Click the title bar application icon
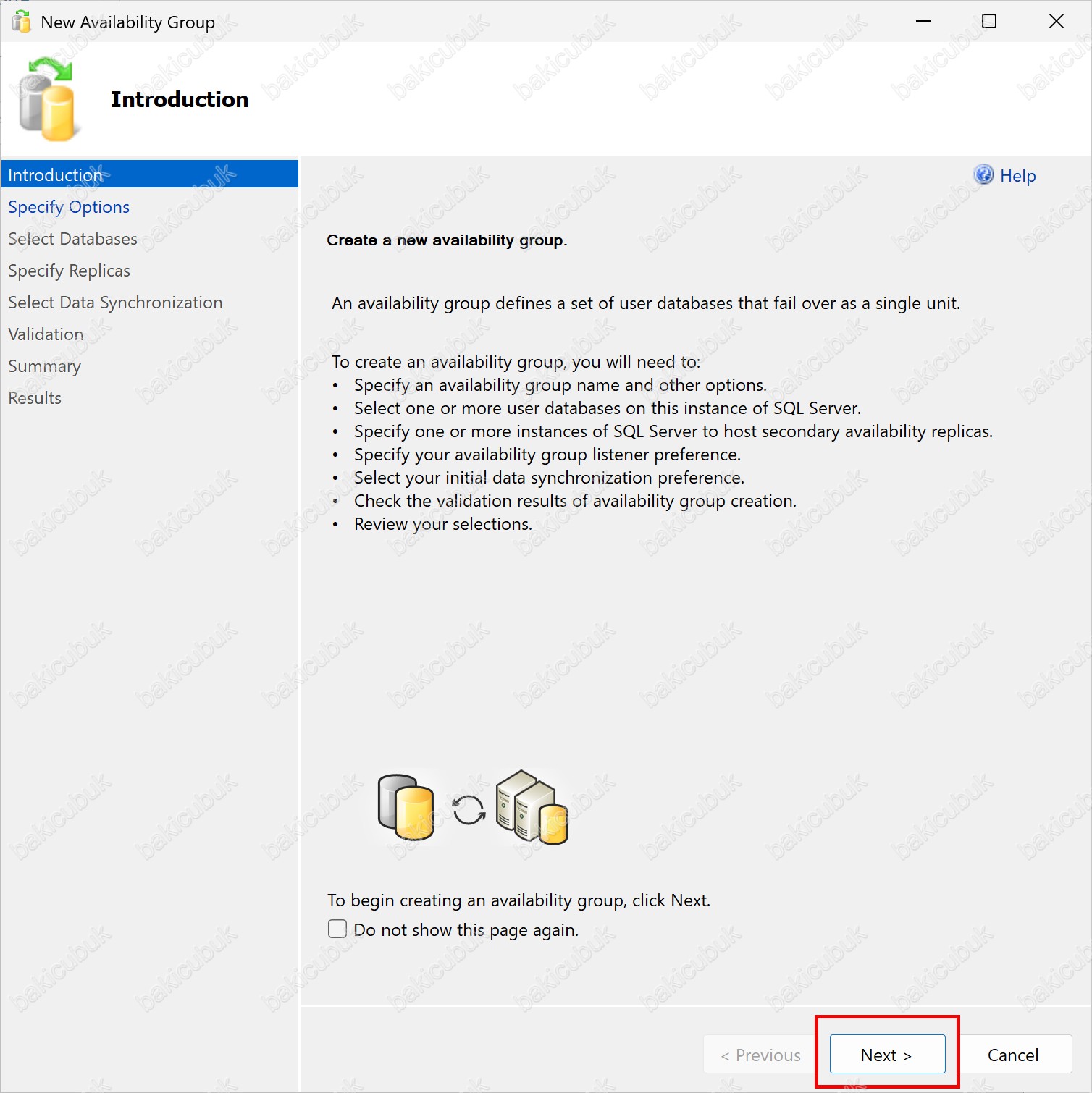This screenshot has height=1093, width=1092. tap(22, 22)
